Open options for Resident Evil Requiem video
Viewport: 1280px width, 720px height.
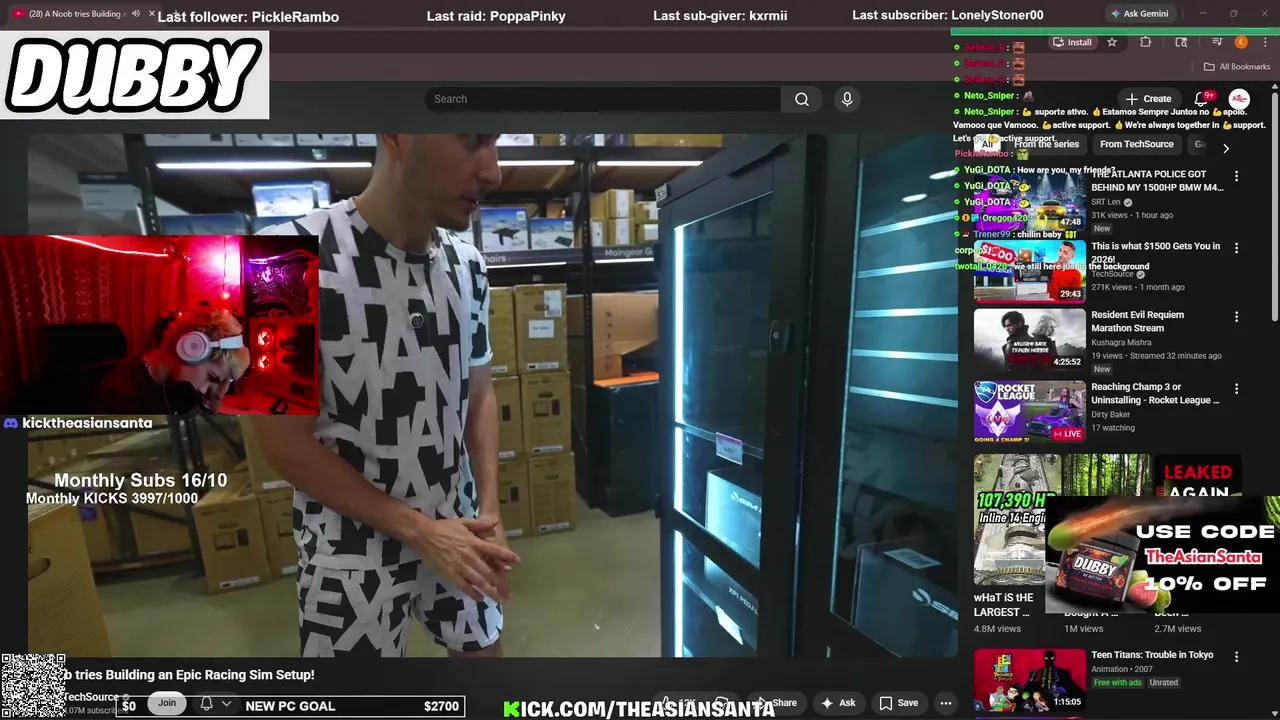click(x=1236, y=317)
